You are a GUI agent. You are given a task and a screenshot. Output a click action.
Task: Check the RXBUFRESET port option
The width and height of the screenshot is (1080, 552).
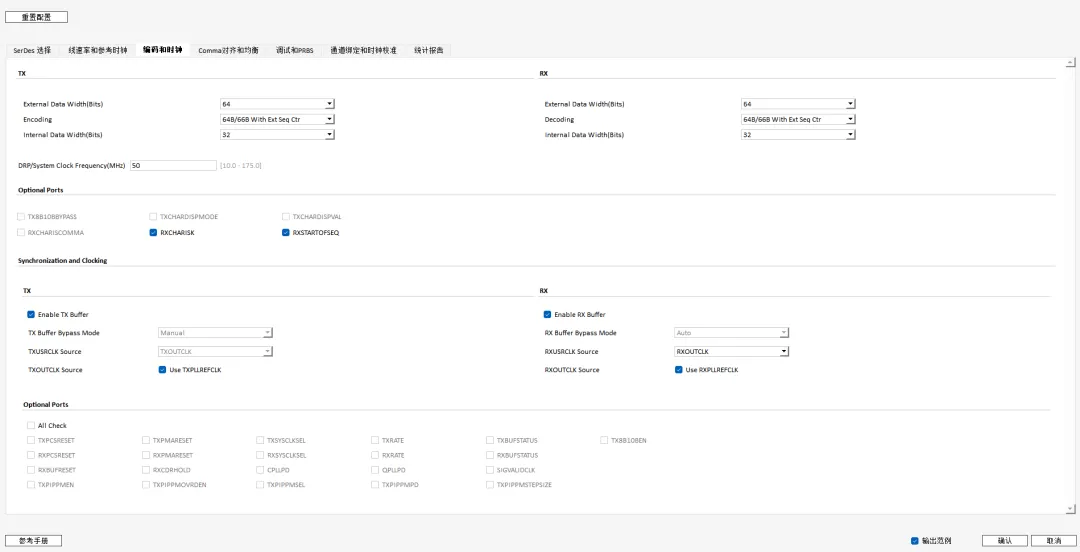click(x=31, y=470)
